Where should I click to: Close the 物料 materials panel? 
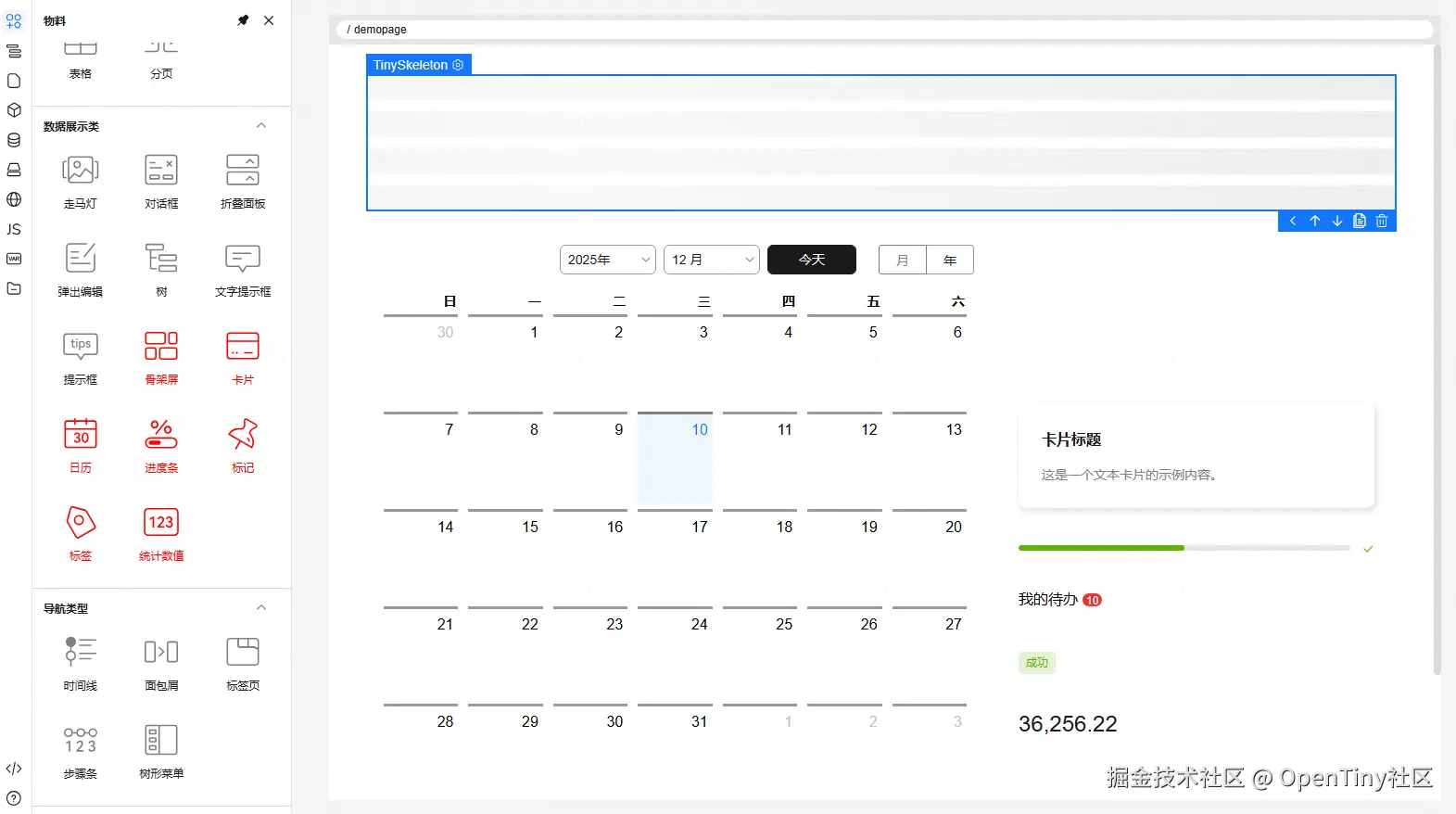pos(269,20)
